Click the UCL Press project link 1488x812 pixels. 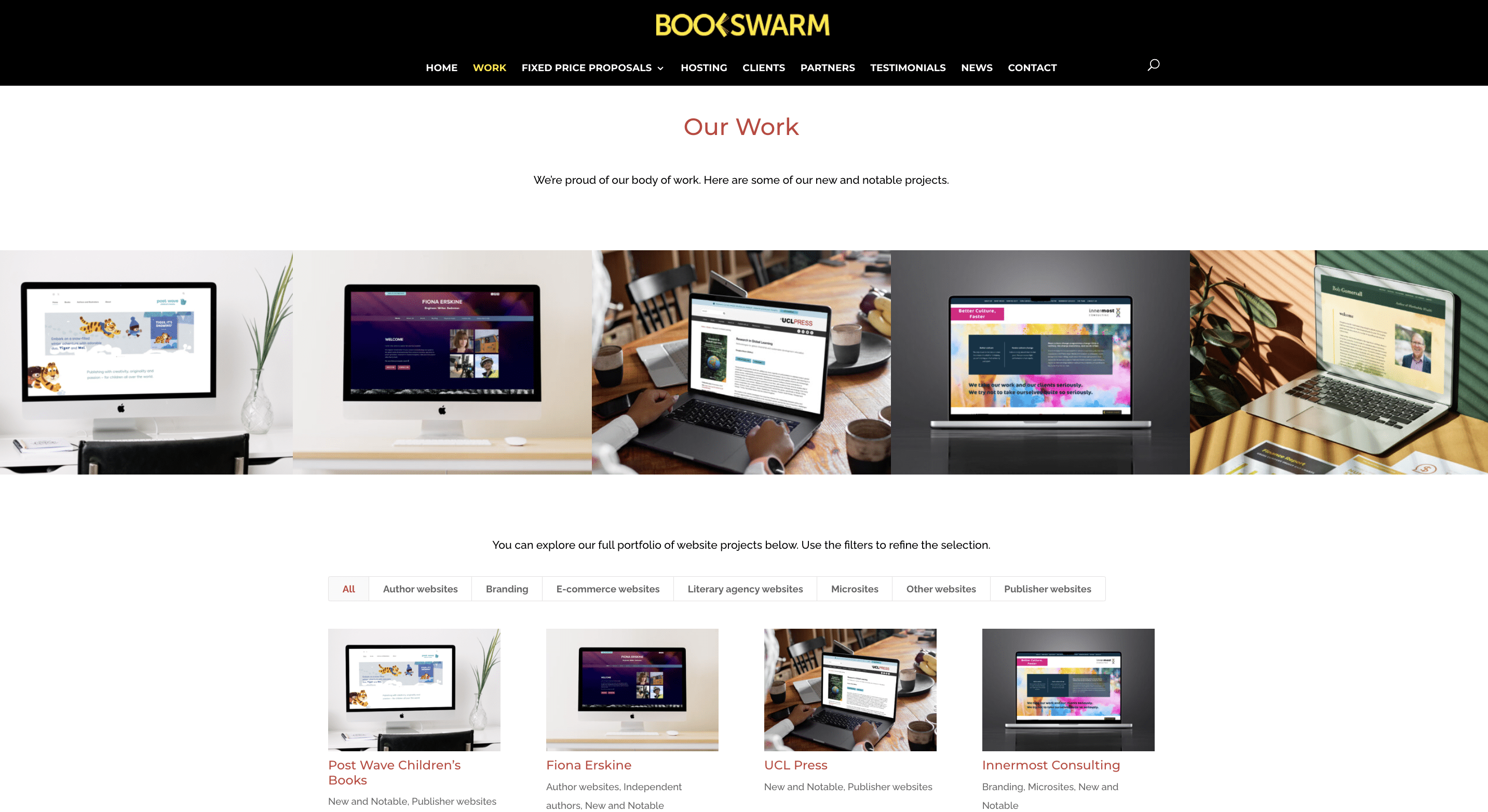click(795, 764)
